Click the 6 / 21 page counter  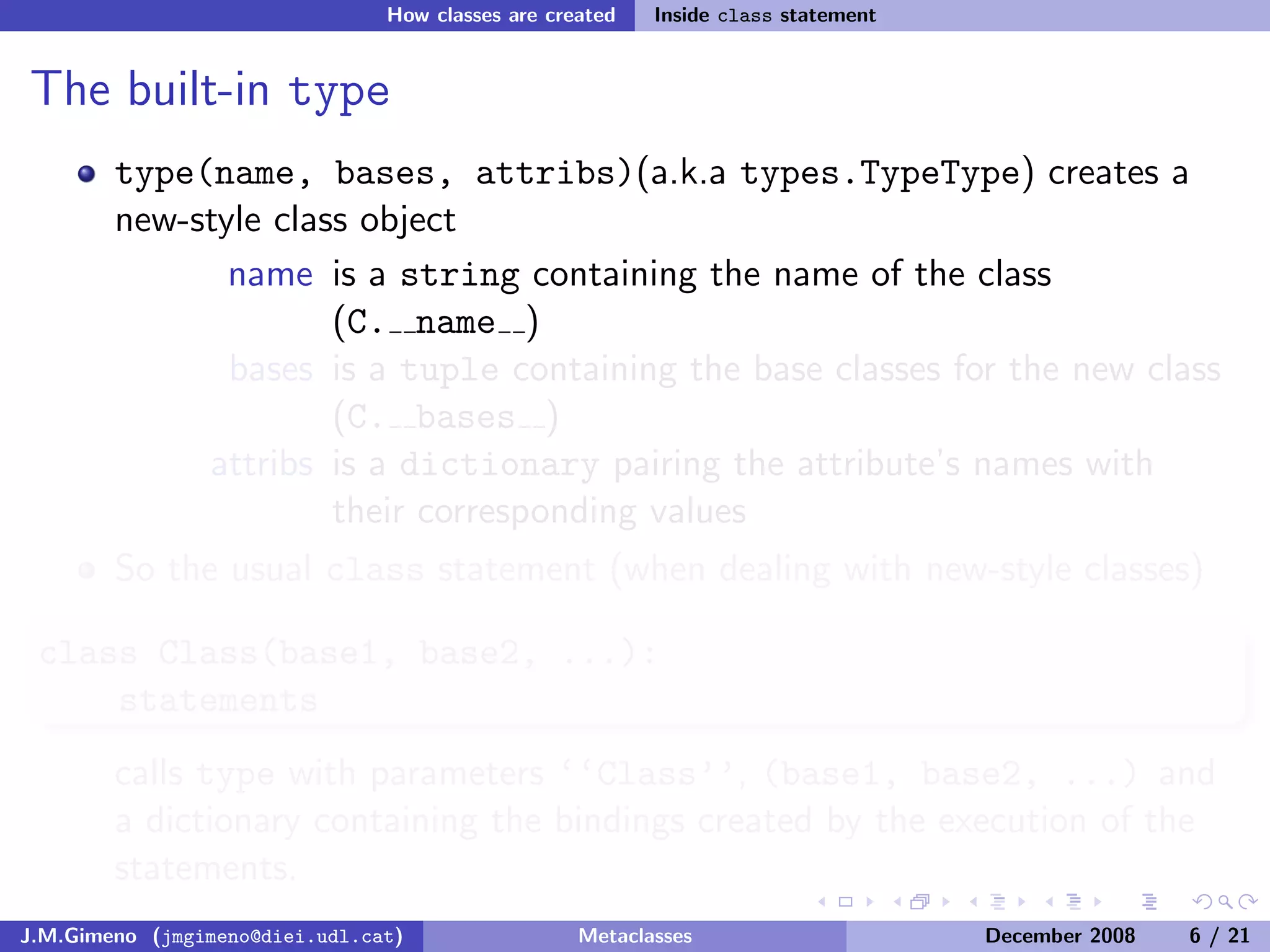coord(1219,935)
